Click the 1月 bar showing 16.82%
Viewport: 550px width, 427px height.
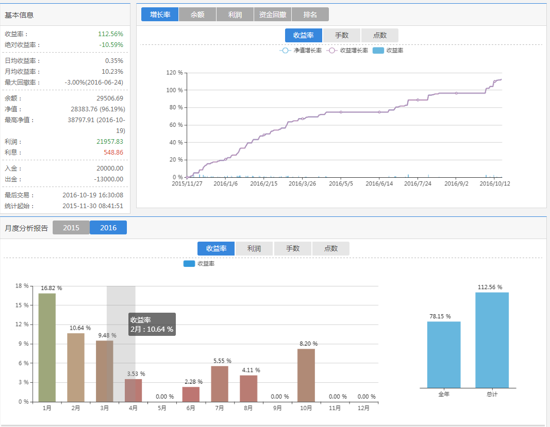tap(47, 347)
